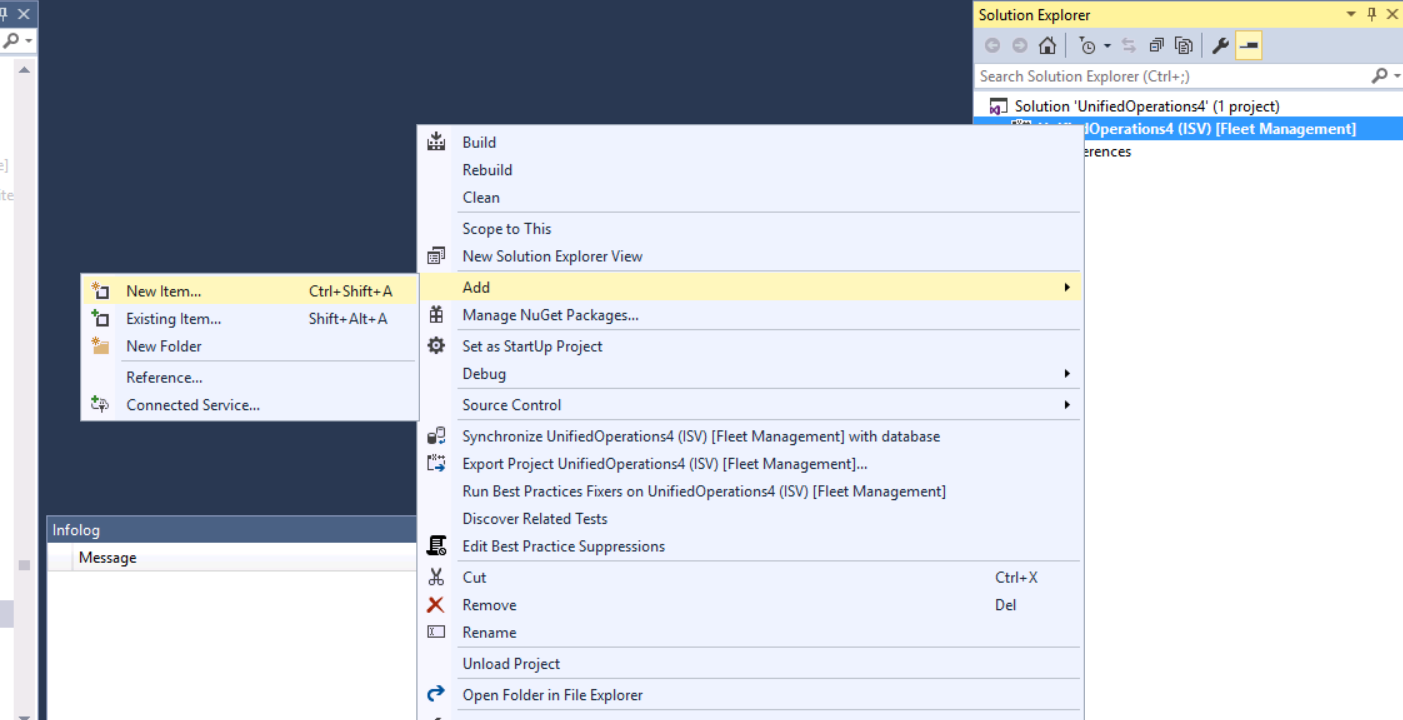The image size is (1403, 720).
Task: Click the Manage NuGet Packages gift icon
Action: pos(436,315)
